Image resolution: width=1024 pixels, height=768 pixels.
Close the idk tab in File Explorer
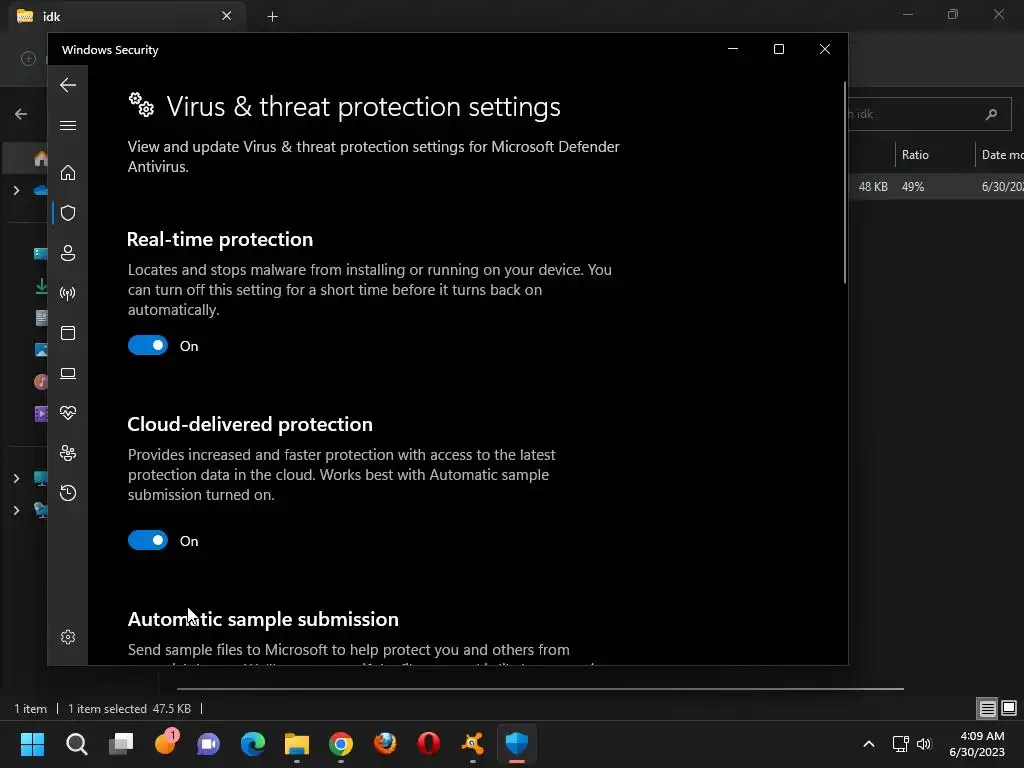coord(227,16)
